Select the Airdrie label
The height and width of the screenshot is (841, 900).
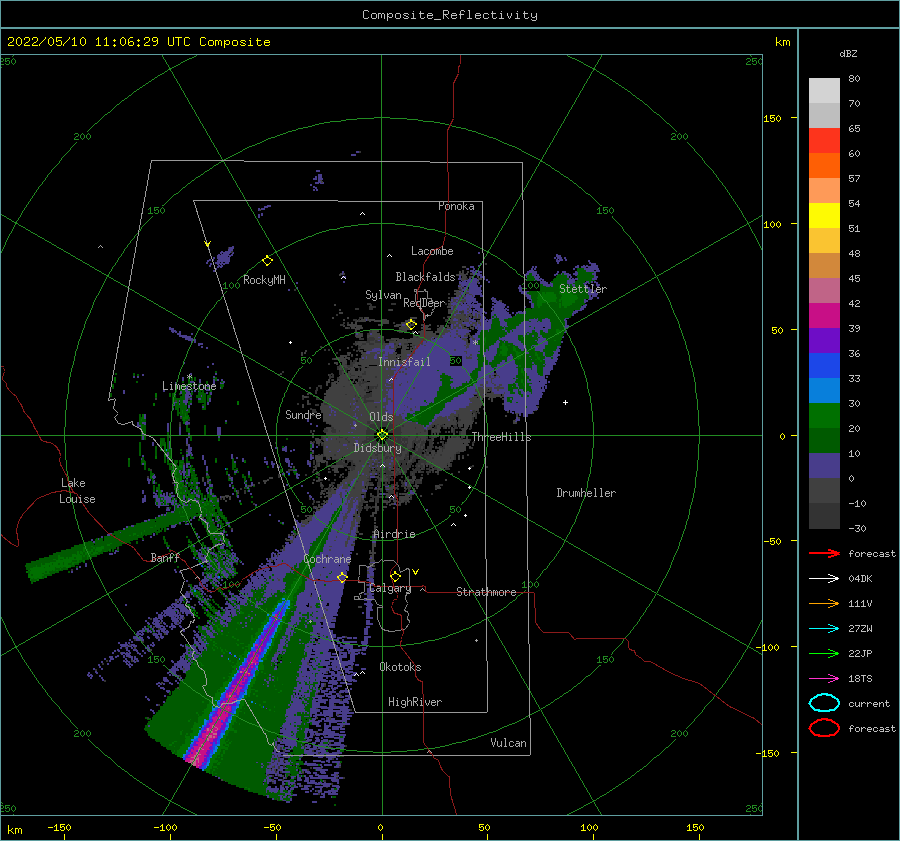394,534
